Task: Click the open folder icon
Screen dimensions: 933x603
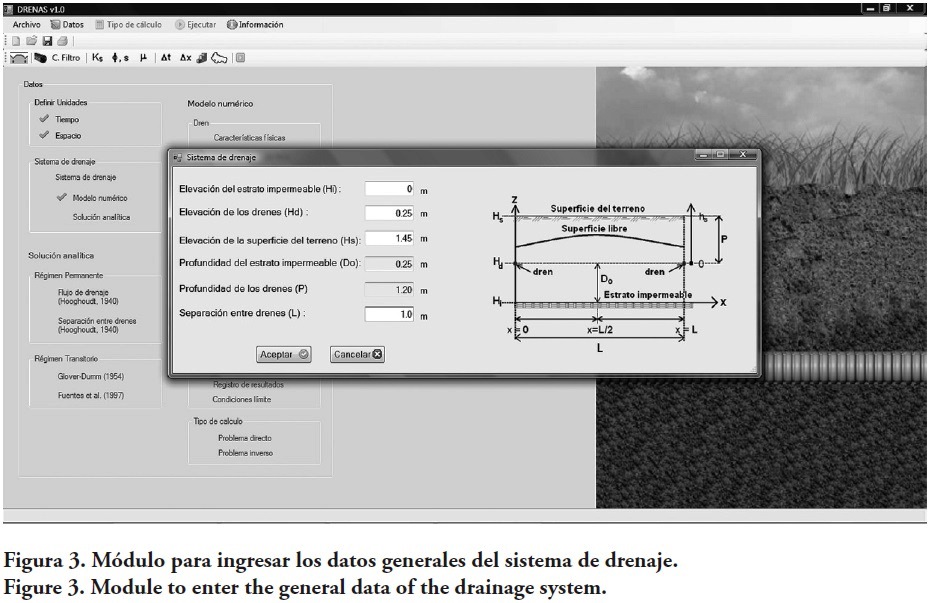Action: [31, 41]
